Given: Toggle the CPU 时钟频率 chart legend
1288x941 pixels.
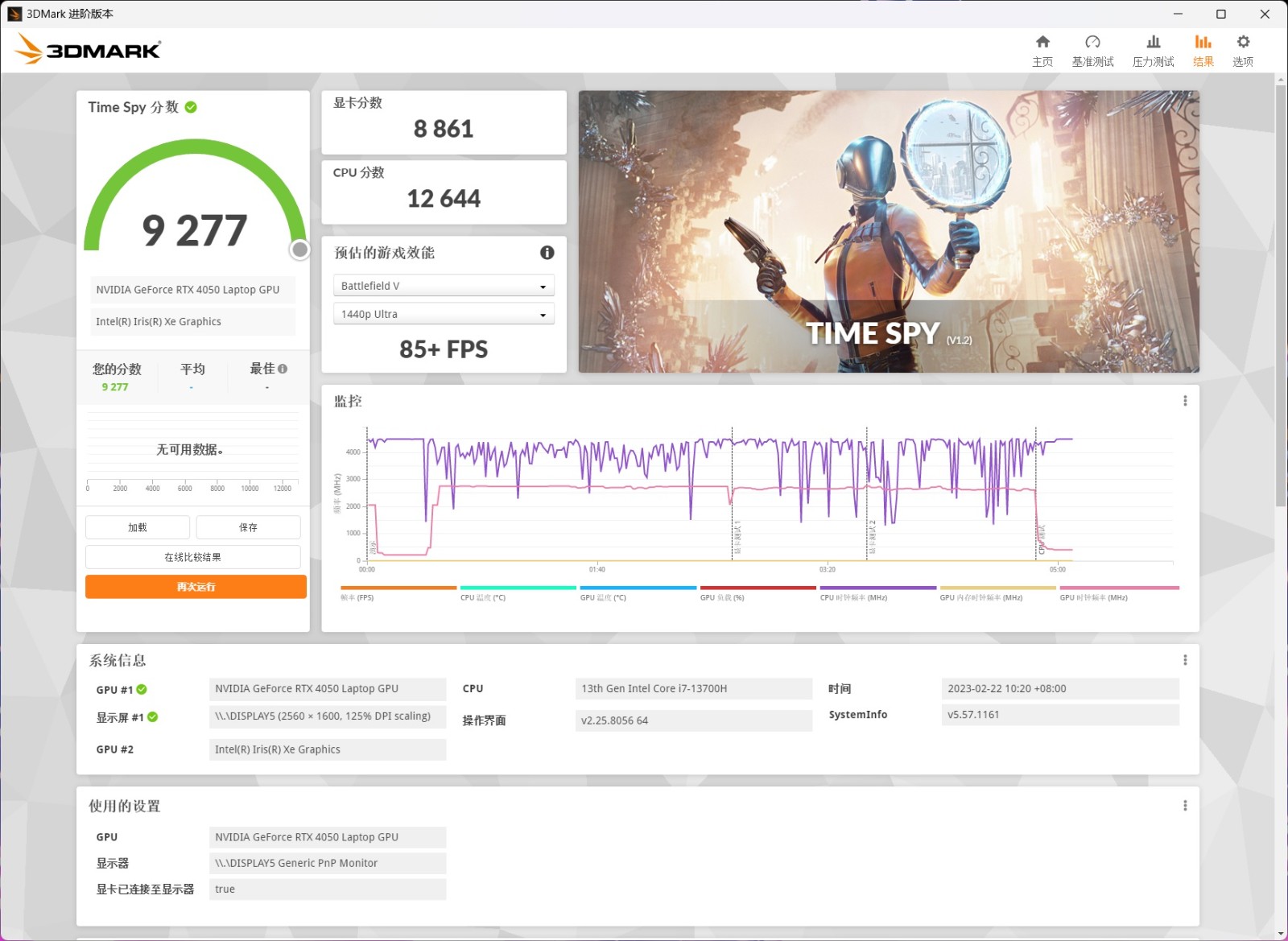Looking at the screenshot, I should tap(877, 593).
